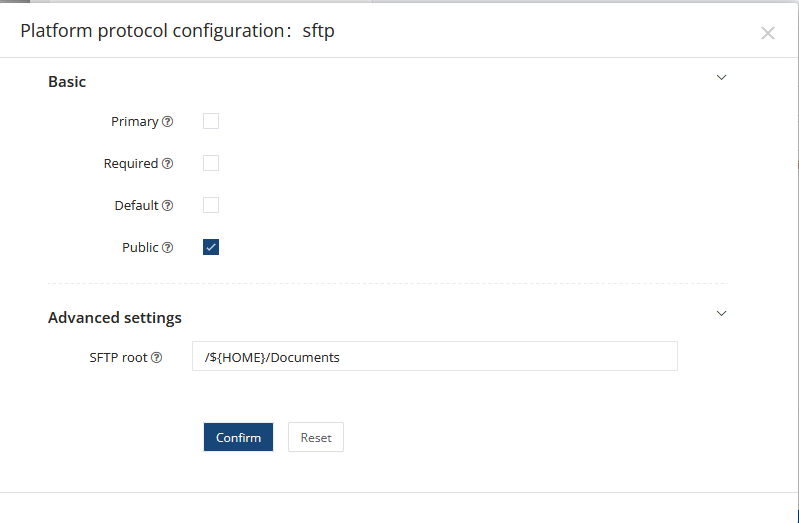Focus the SFTP root path field

[434, 357]
